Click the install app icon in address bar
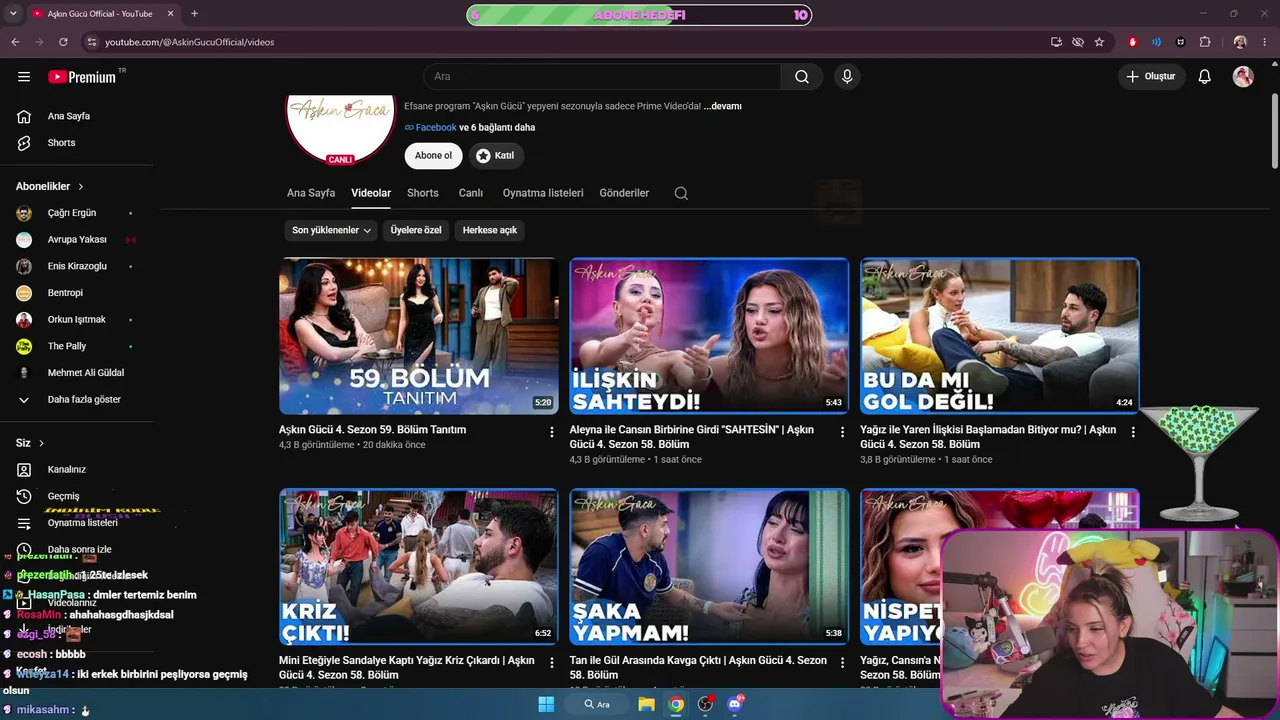 1056,42
